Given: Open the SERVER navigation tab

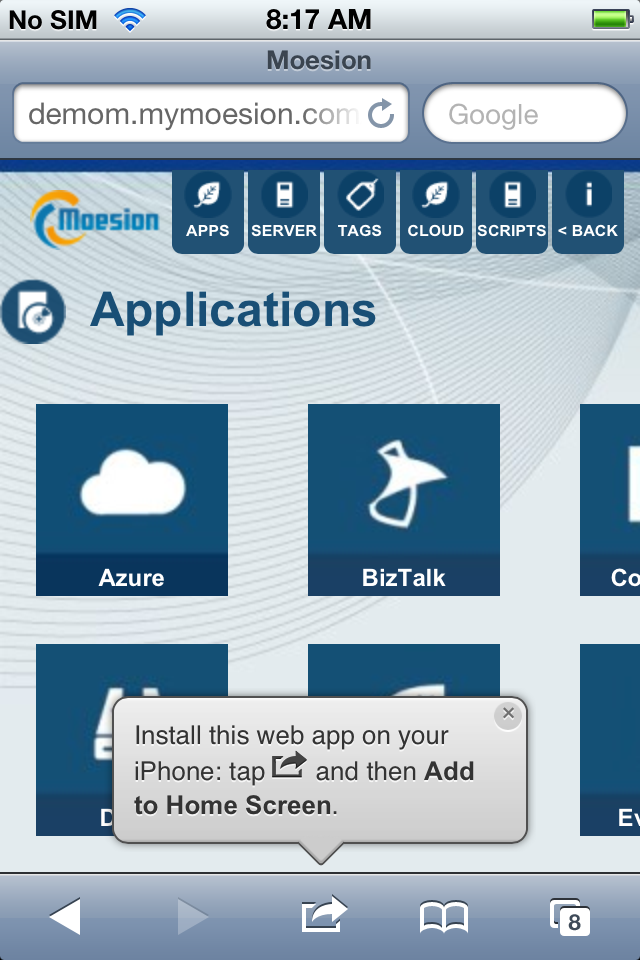Looking at the screenshot, I should 284,212.
